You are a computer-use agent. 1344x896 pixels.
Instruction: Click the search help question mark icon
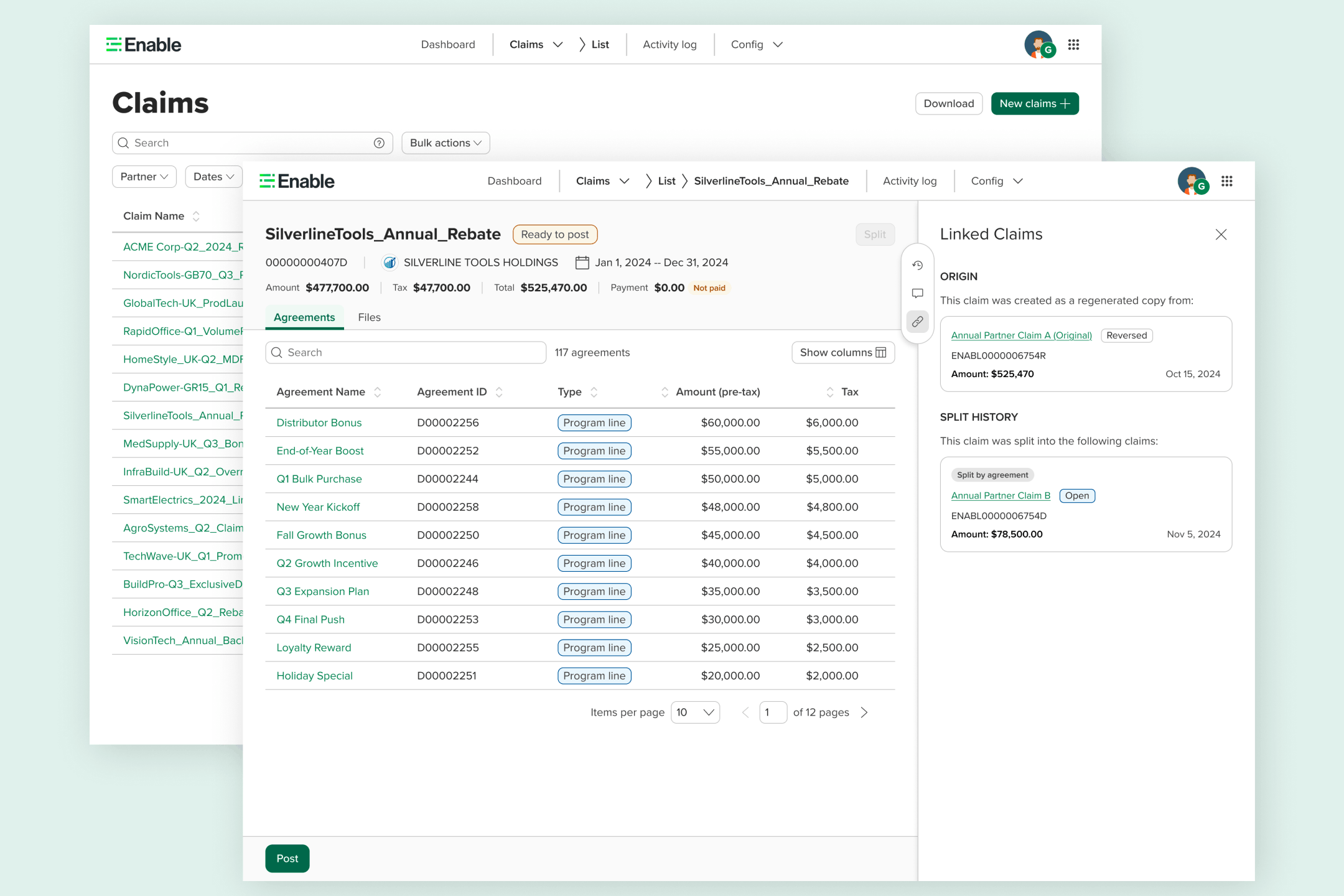379,143
